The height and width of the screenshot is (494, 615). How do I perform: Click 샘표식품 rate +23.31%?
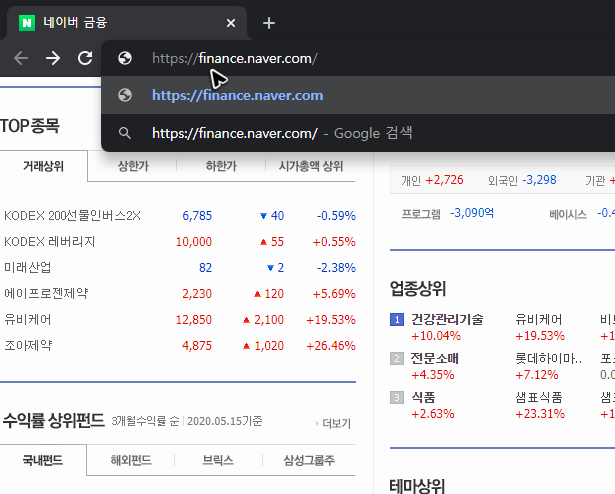(x=540, y=414)
